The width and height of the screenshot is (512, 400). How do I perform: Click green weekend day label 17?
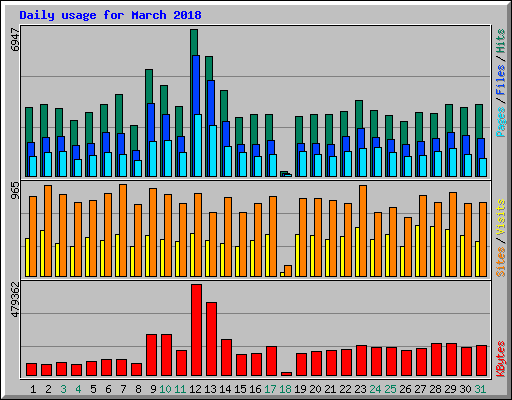[270, 389]
